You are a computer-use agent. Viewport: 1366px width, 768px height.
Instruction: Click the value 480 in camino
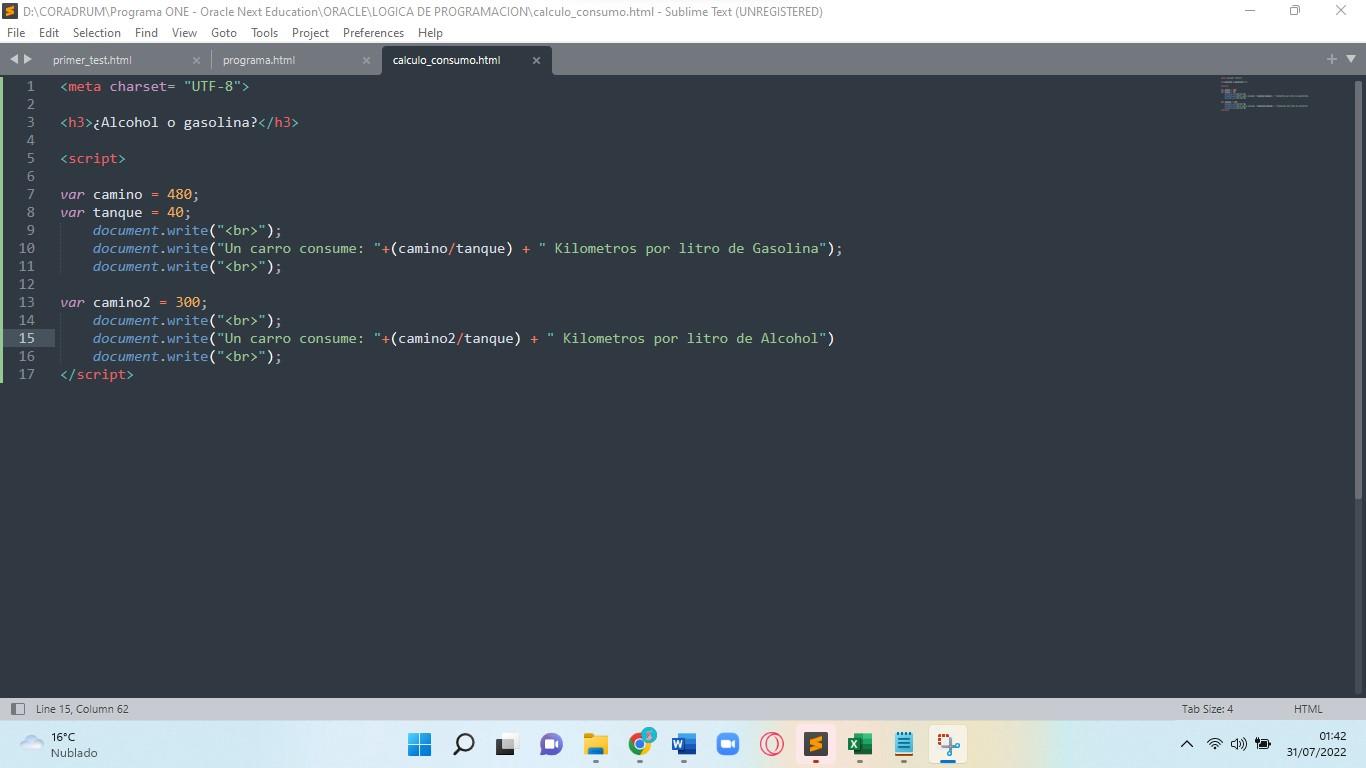pos(179,194)
